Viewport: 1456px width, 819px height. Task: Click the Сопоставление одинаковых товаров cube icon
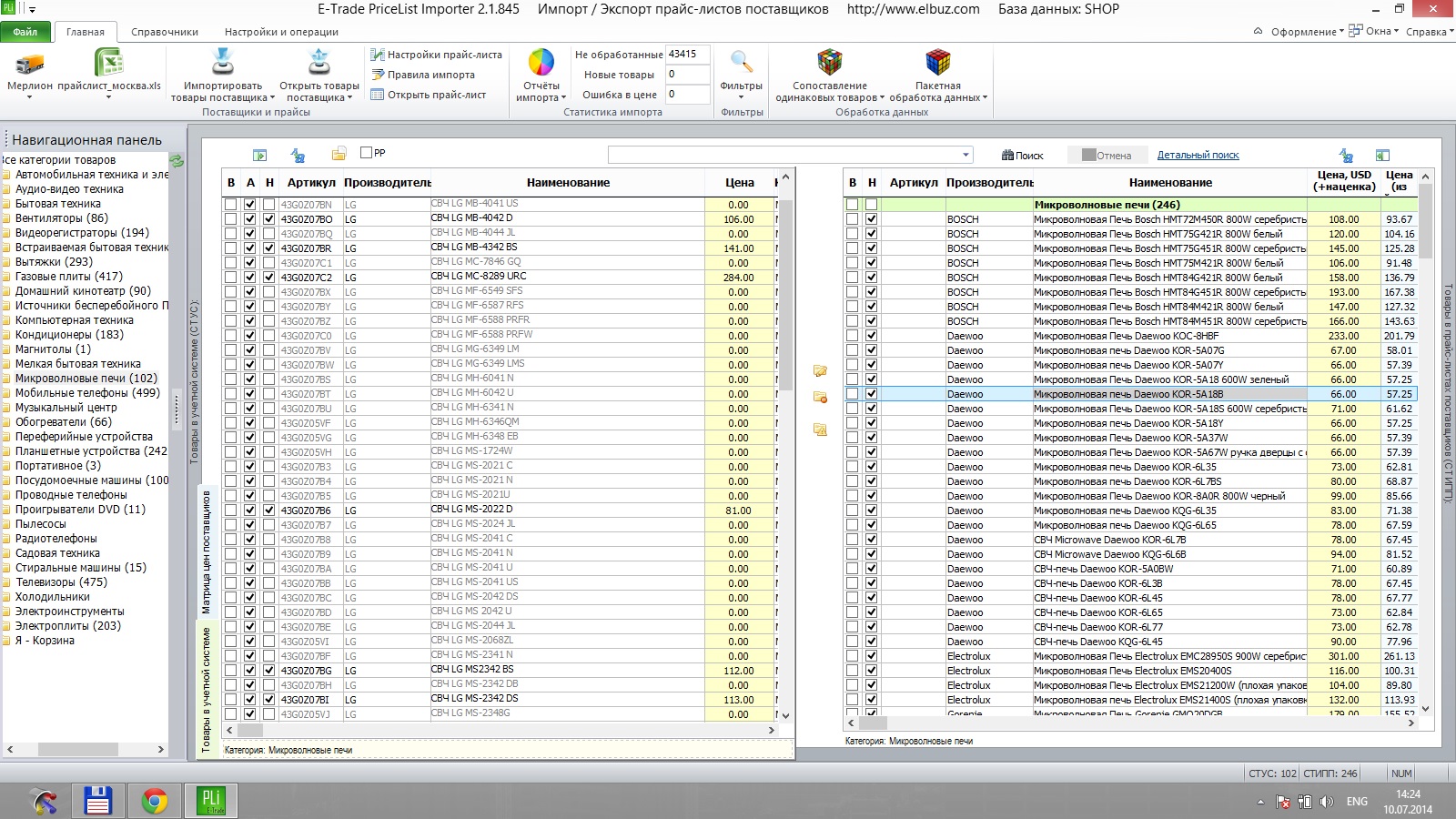coord(830,62)
